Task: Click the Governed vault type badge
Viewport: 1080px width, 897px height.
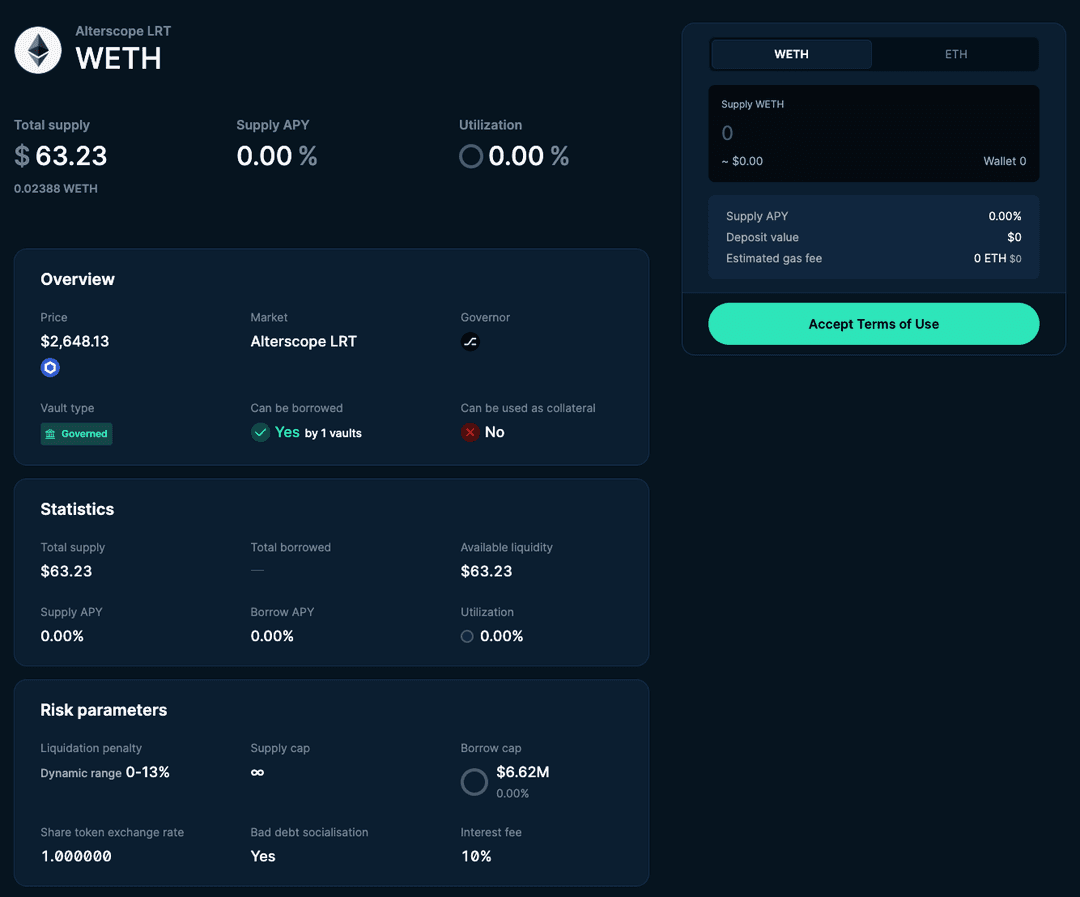Action: tap(77, 434)
